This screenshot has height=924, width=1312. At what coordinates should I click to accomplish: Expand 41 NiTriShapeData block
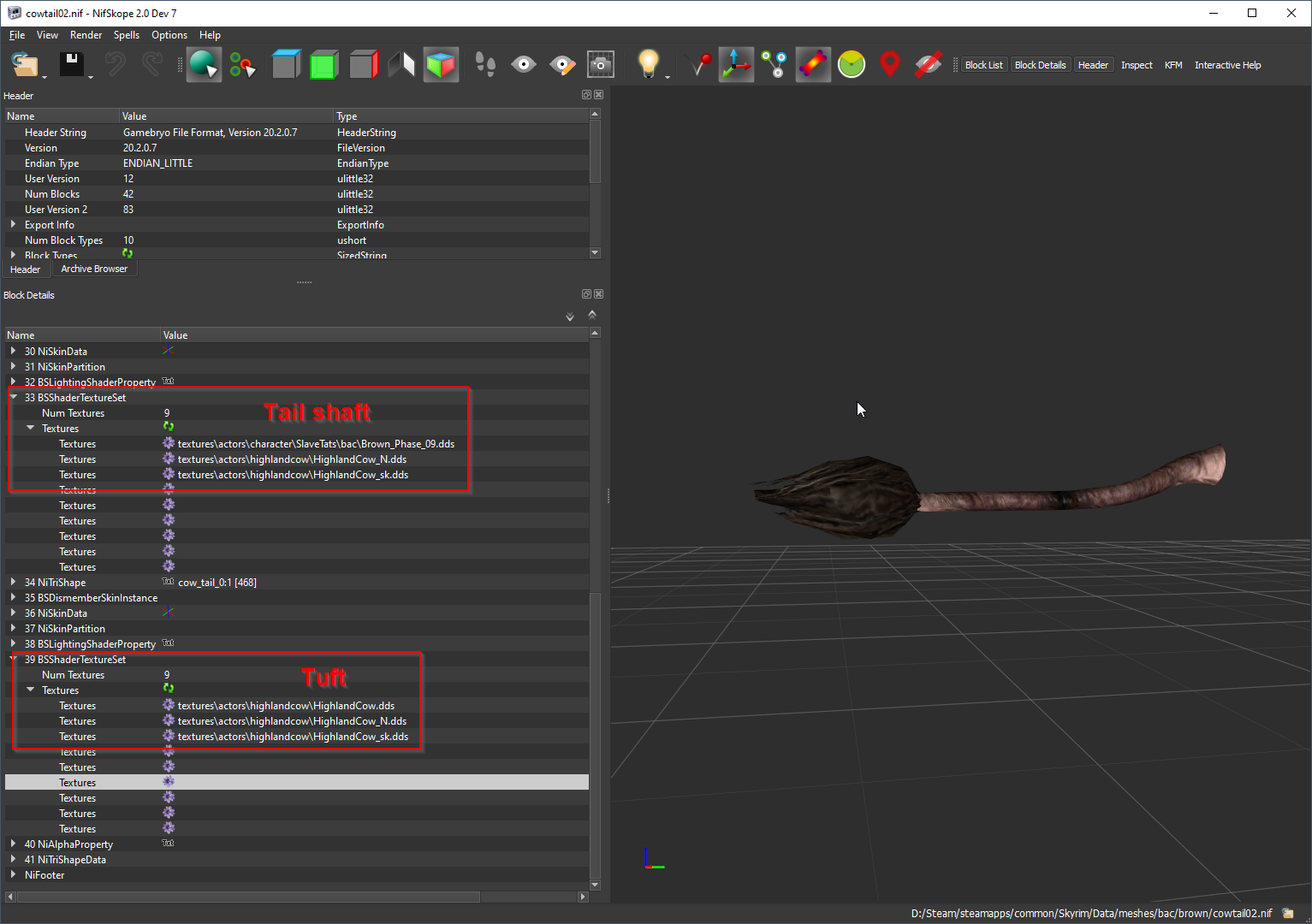point(13,859)
